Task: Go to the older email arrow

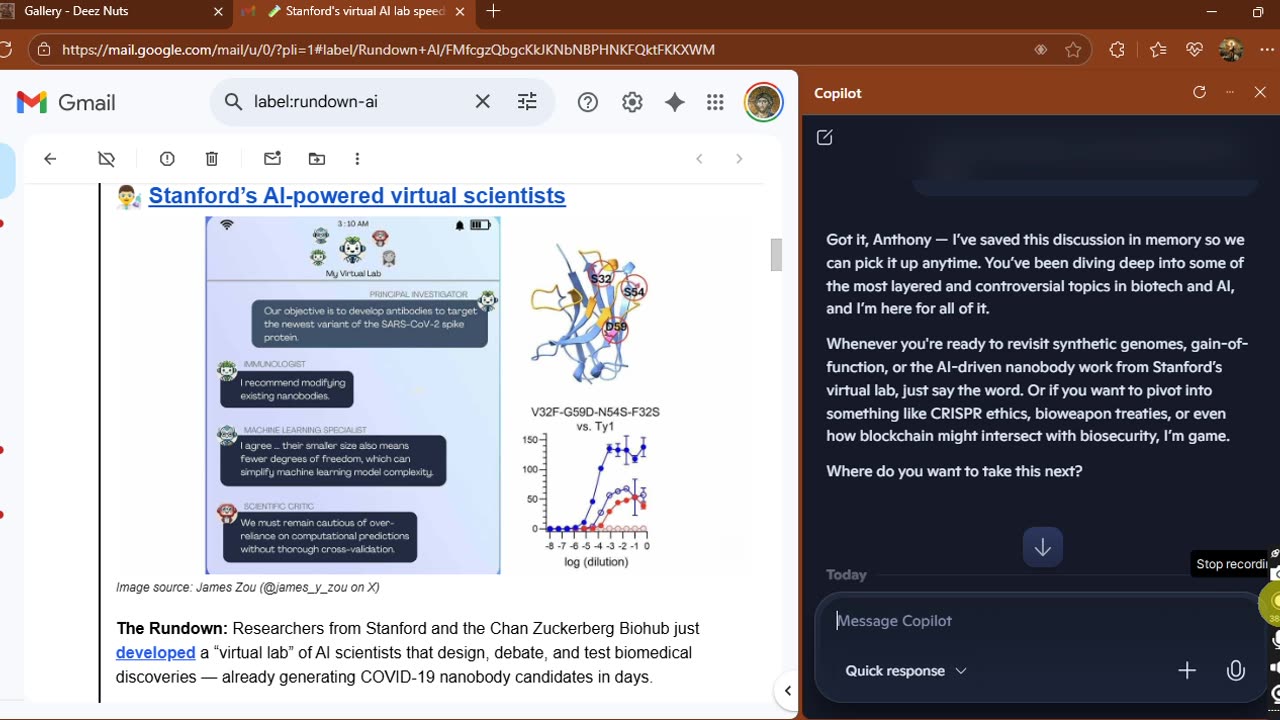Action: pos(739,159)
